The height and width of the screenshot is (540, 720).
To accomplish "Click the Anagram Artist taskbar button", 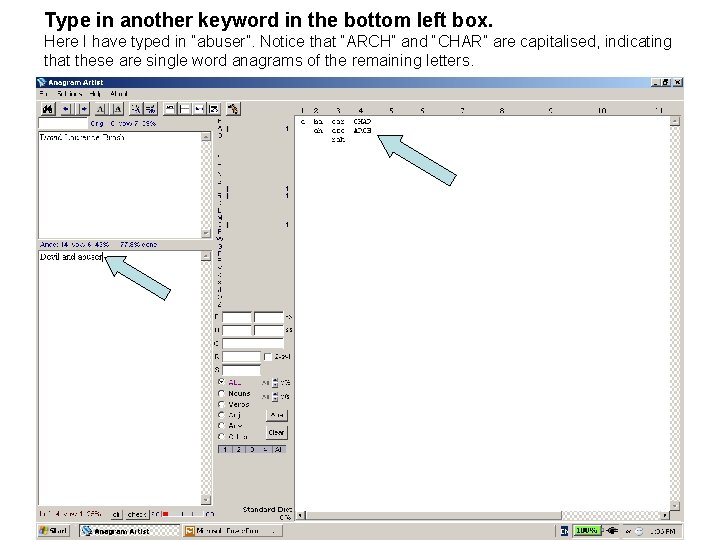I will coord(129,531).
